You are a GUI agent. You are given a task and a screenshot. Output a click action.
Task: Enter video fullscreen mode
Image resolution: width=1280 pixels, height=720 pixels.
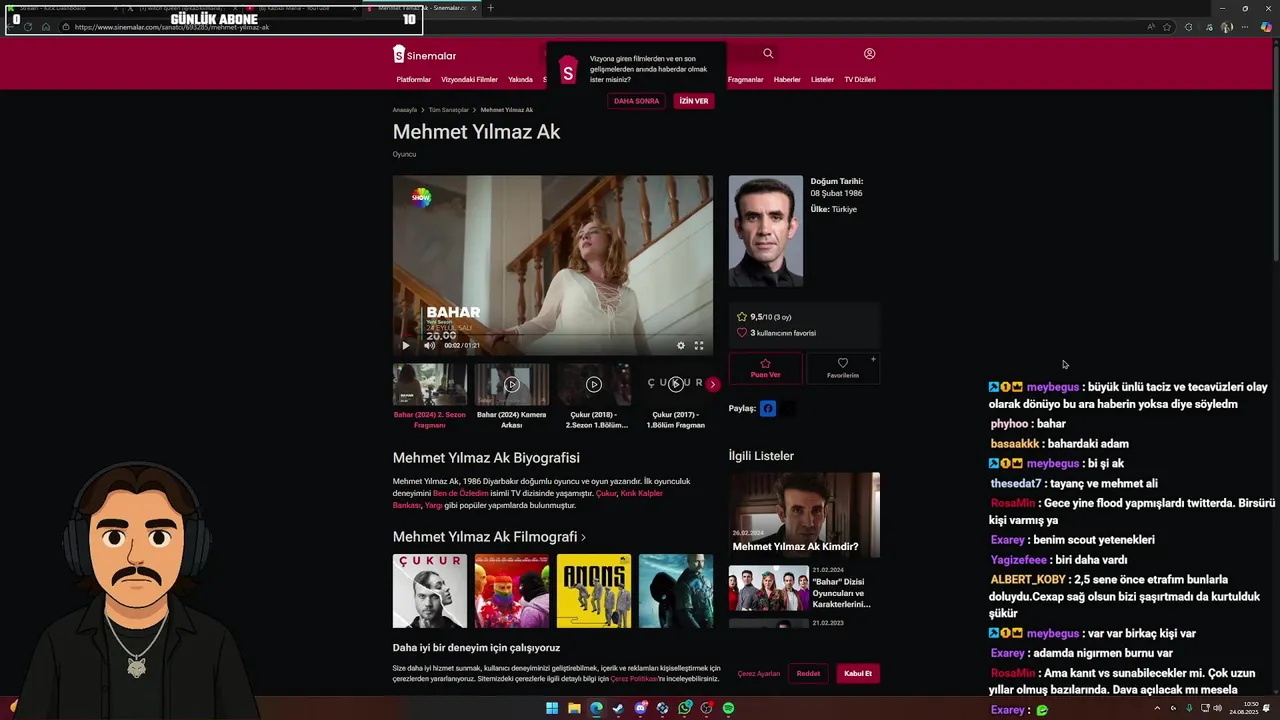point(699,346)
